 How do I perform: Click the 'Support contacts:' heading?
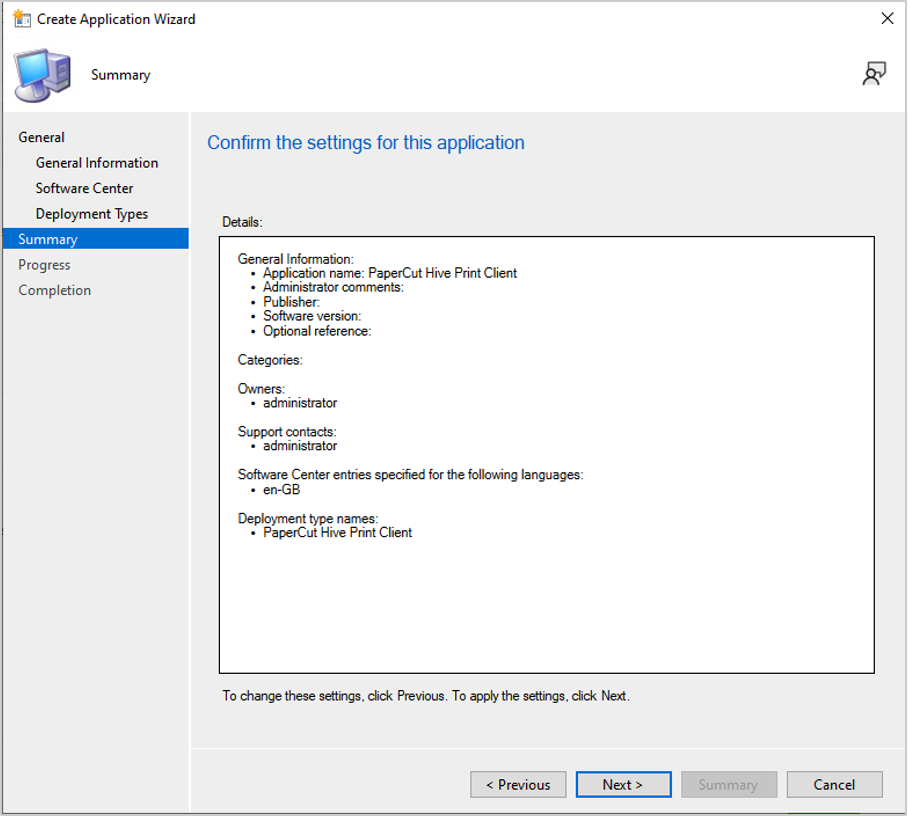tap(287, 431)
